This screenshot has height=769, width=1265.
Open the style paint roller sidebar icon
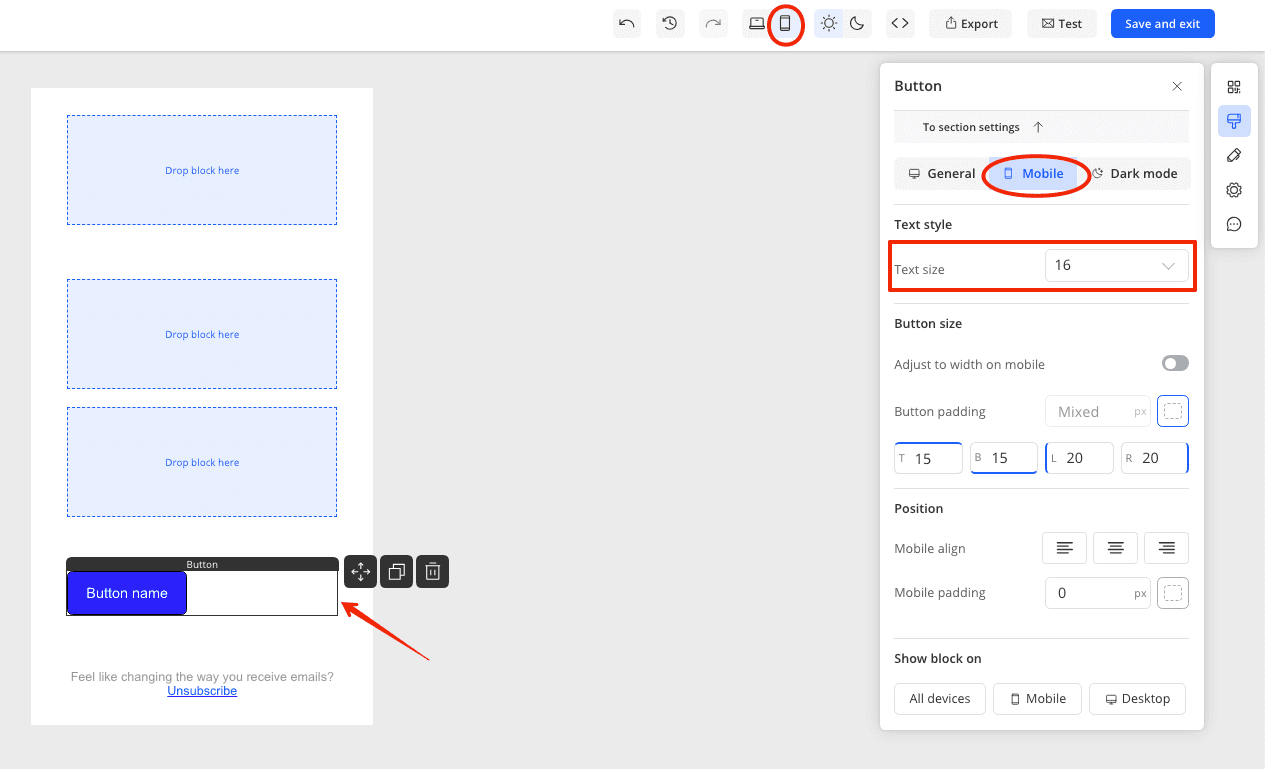(1234, 121)
